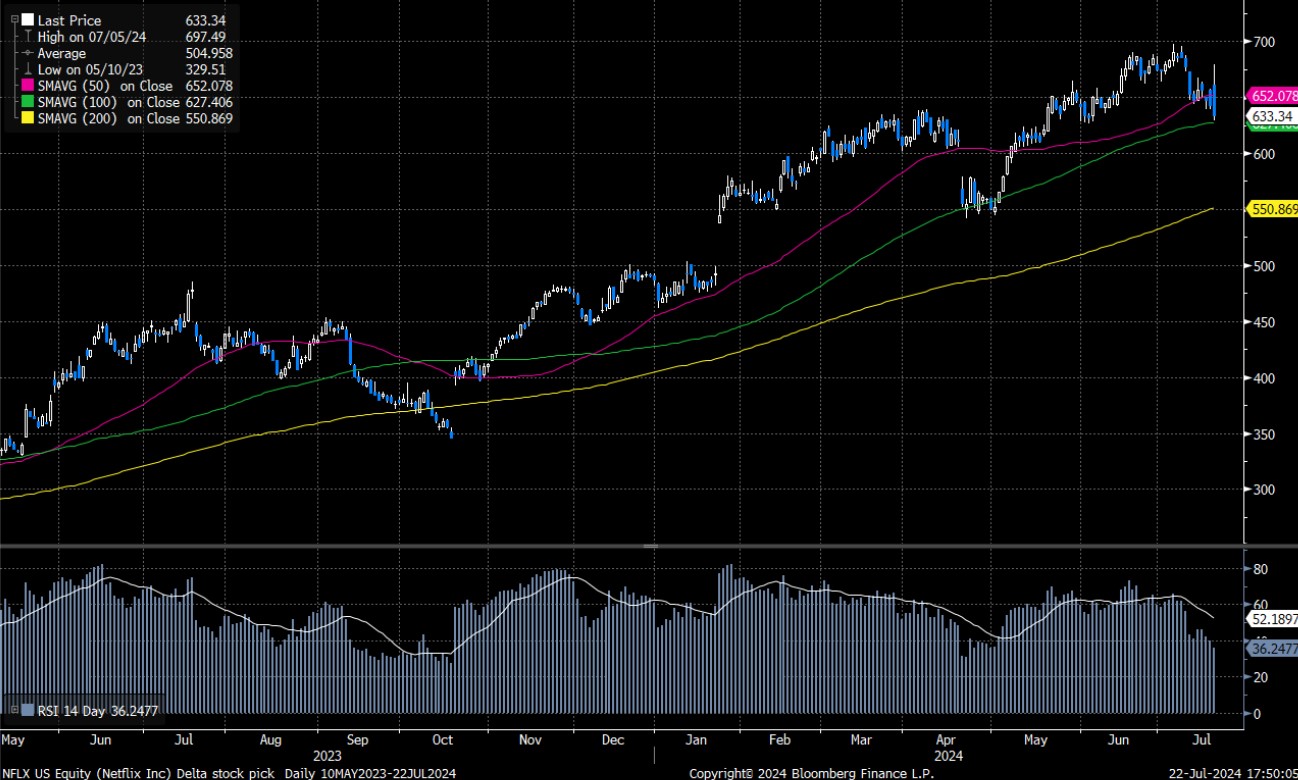The image size is (1298, 780).
Task: Click the Low on 05/10/23 marker icon
Action: click(27, 70)
